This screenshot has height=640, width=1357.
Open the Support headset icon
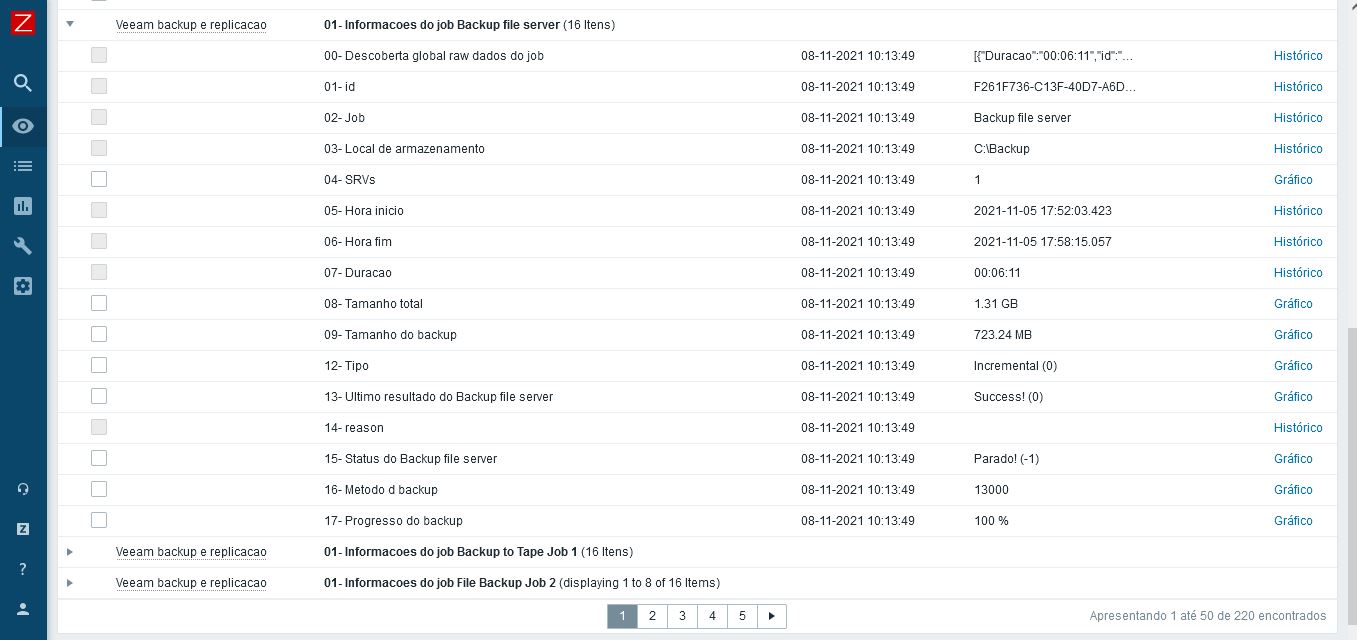coord(23,489)
